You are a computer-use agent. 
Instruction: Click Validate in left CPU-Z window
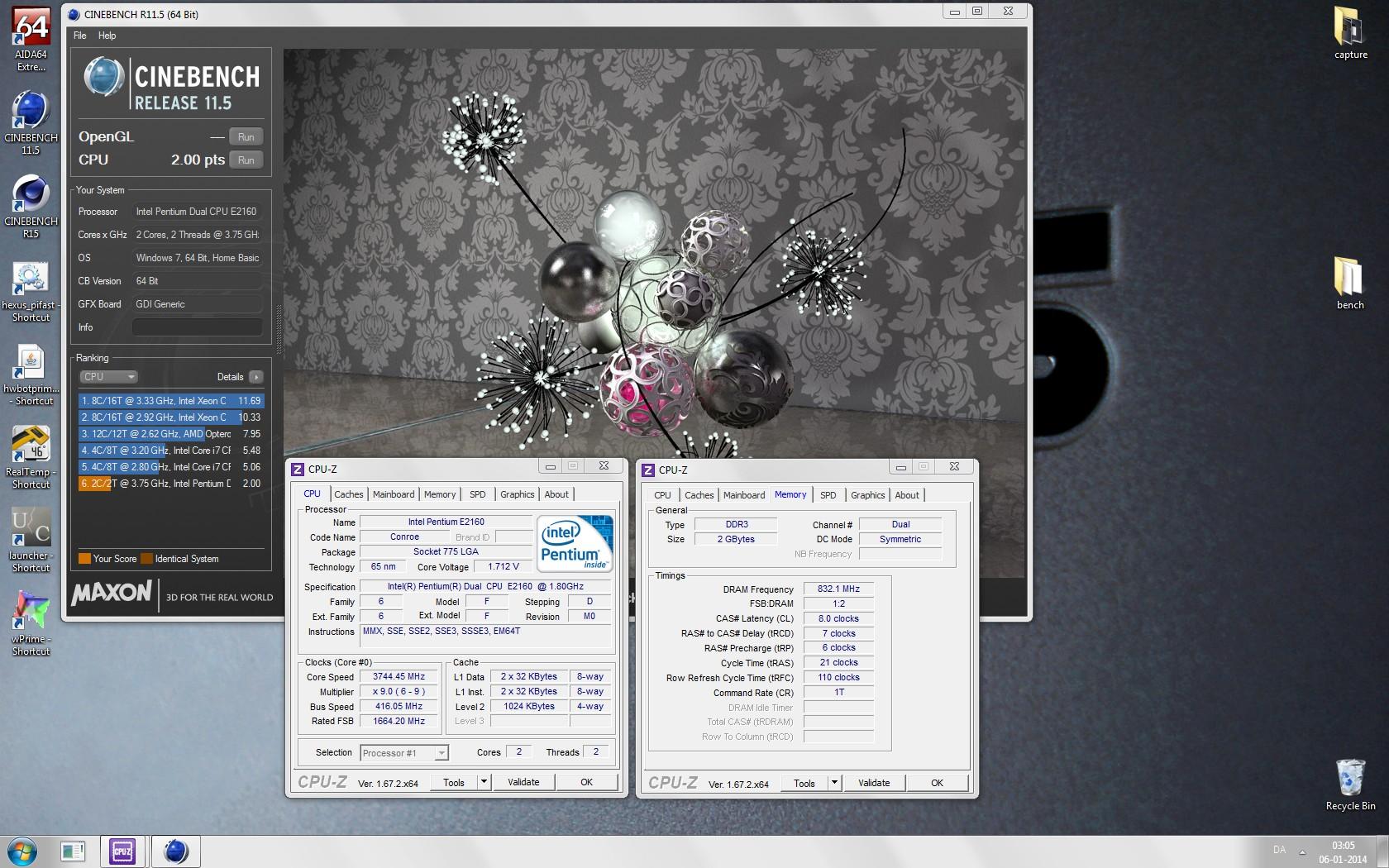[x=523, y=782]
